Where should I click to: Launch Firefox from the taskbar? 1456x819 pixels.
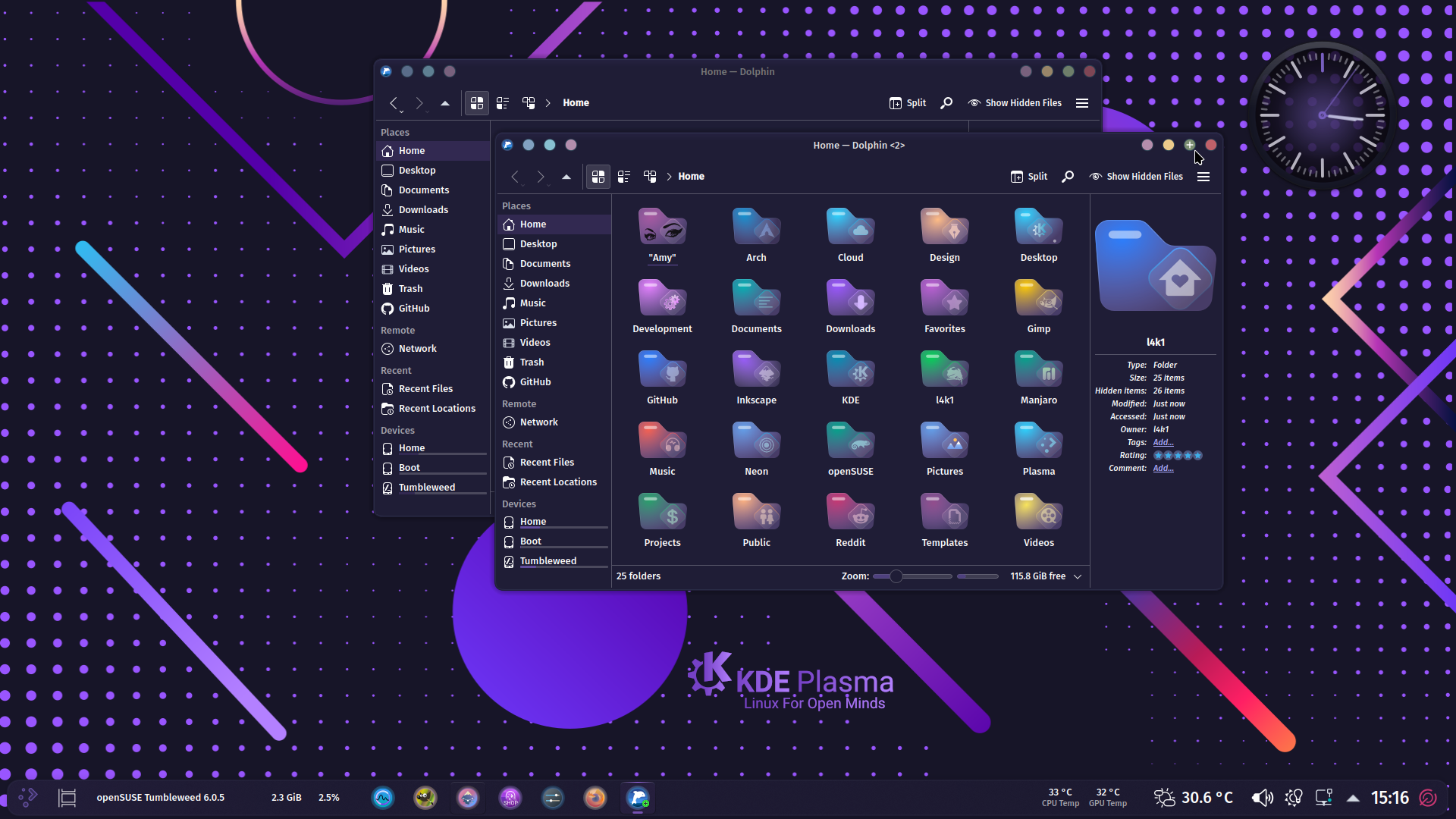coord(595,798)
